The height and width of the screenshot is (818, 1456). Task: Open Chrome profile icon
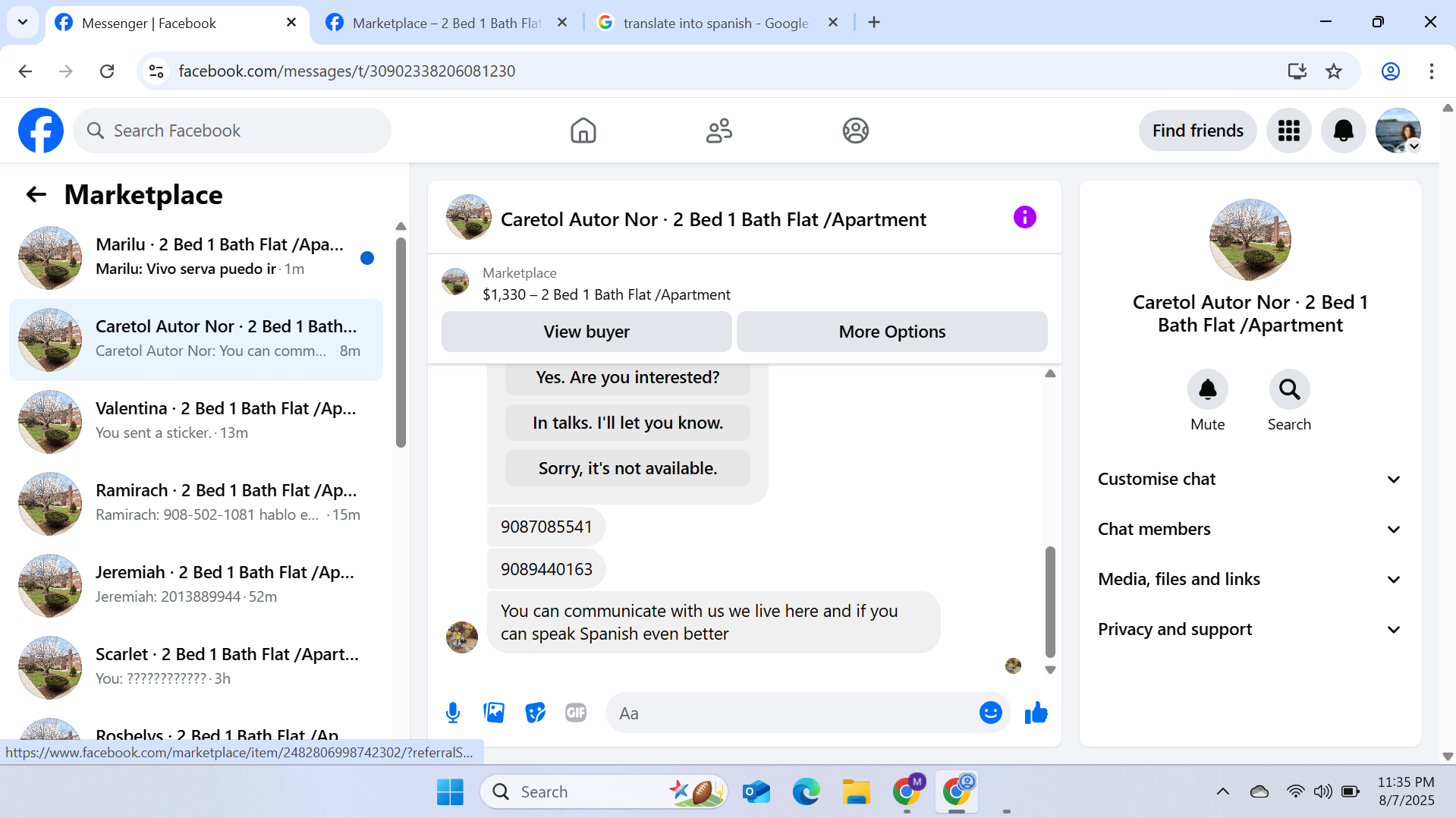1390,71
